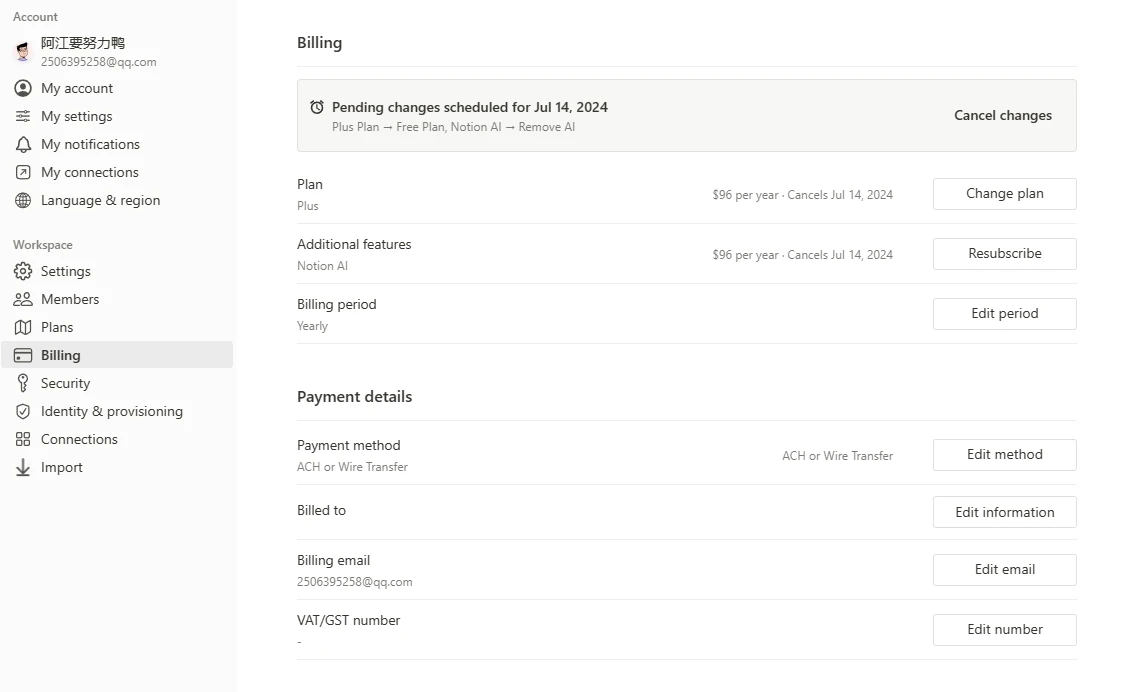Select Billing in the sidebar
The width and height of the screenshot is (1125, 692).
coord(61,355)
